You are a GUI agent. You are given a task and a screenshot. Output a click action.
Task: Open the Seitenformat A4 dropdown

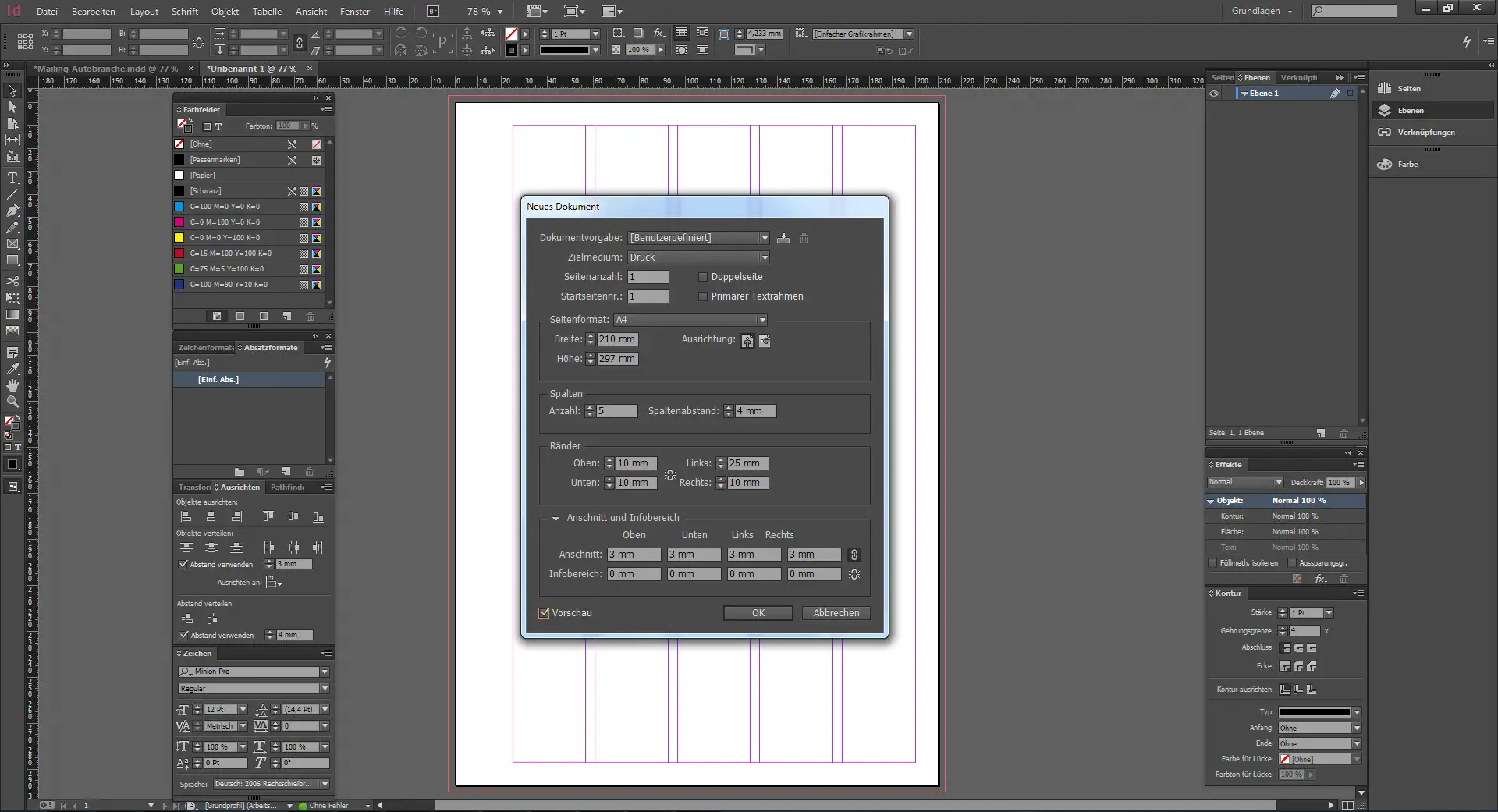click(690, 320)
